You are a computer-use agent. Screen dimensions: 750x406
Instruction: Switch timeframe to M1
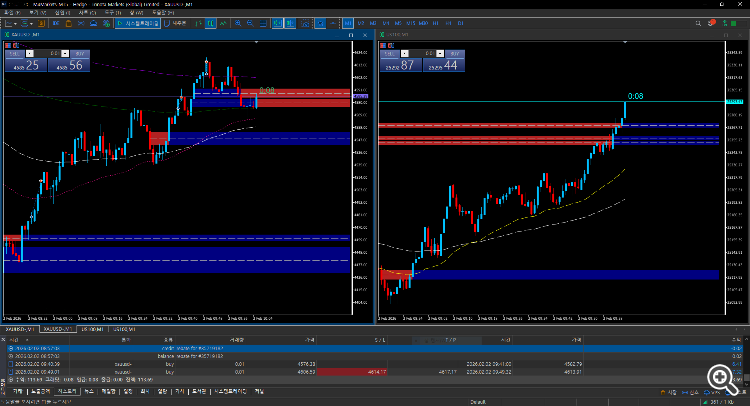348,23
